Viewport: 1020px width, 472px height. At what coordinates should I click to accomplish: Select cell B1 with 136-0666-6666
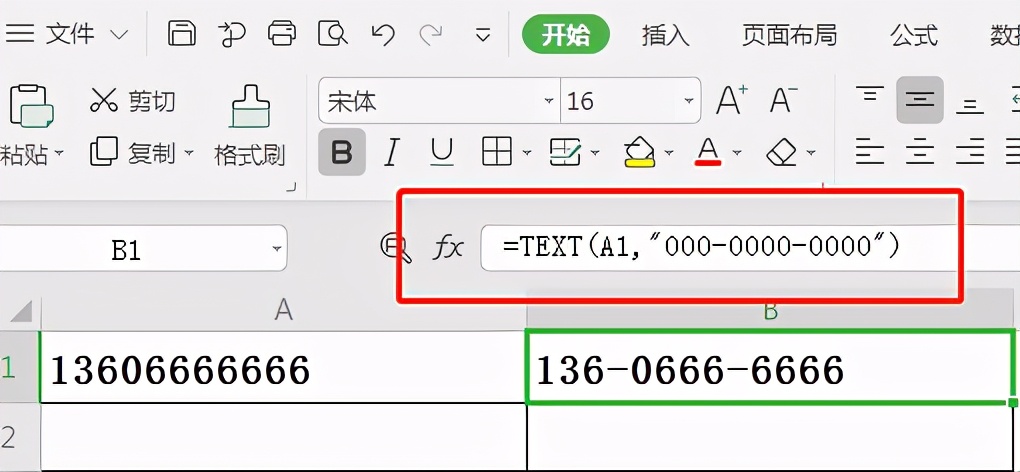click(771, 367)
